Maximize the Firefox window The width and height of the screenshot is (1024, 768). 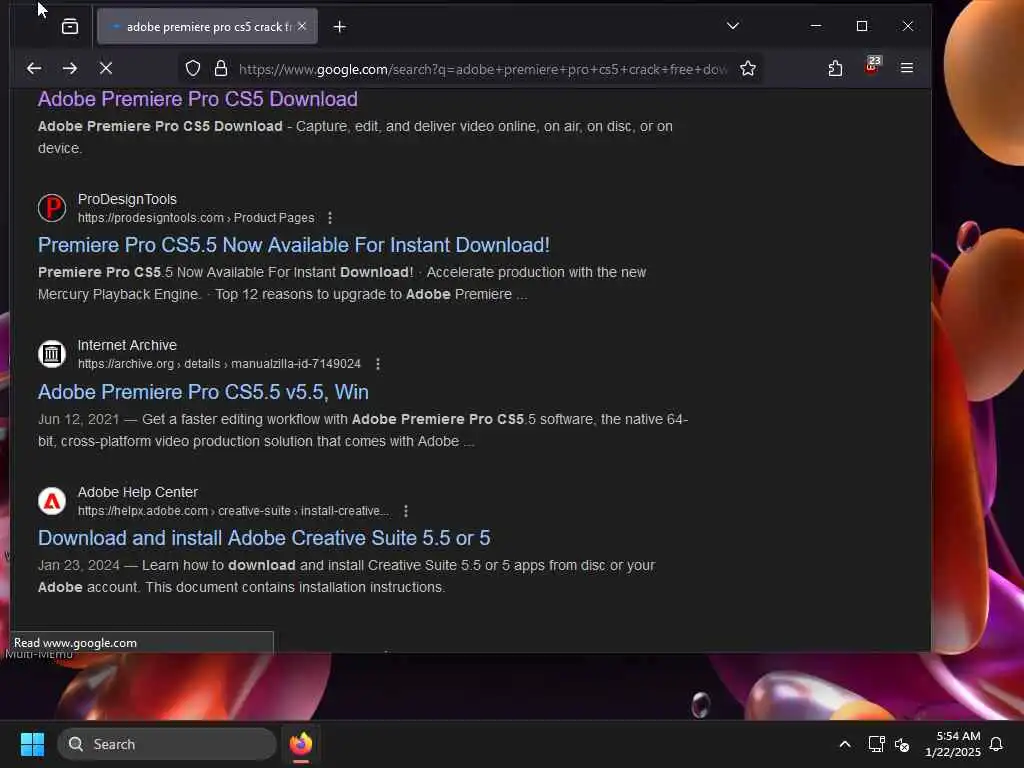coord(862,26)
